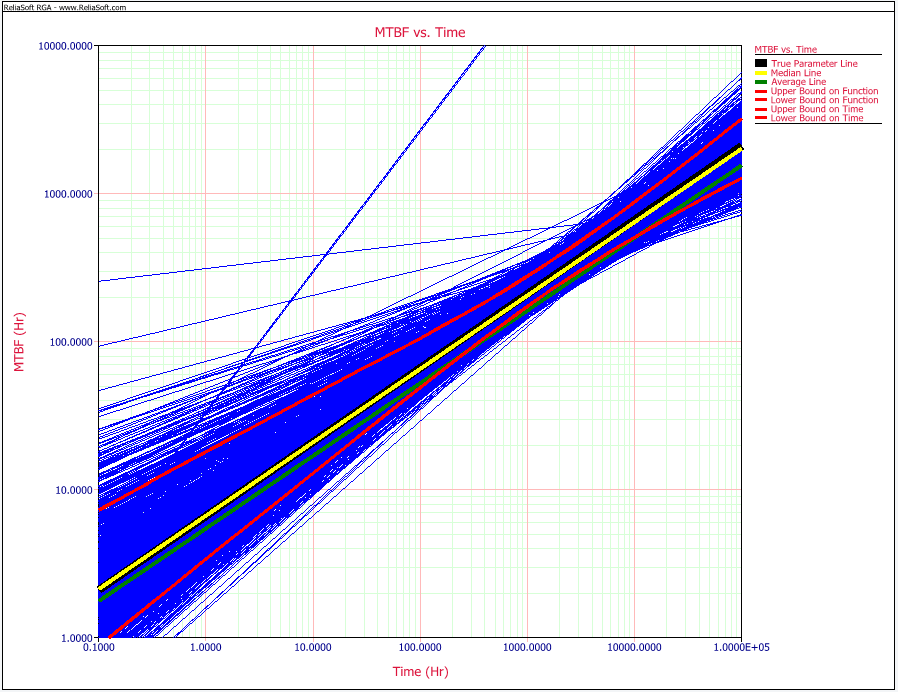Screen dimensions: 898x692
Task: Click the Time (Hr) horizontal axis label
Action: coord(419,671)
